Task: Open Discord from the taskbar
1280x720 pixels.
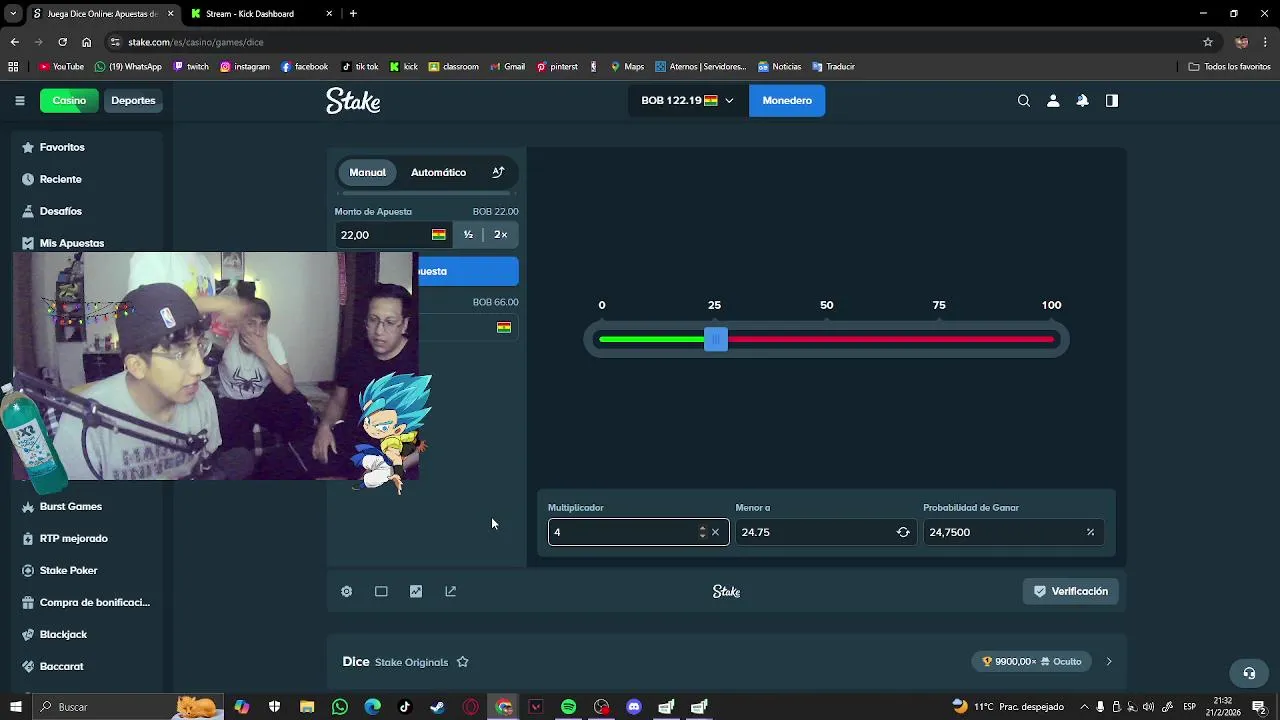Action: [x=633, y=707]
